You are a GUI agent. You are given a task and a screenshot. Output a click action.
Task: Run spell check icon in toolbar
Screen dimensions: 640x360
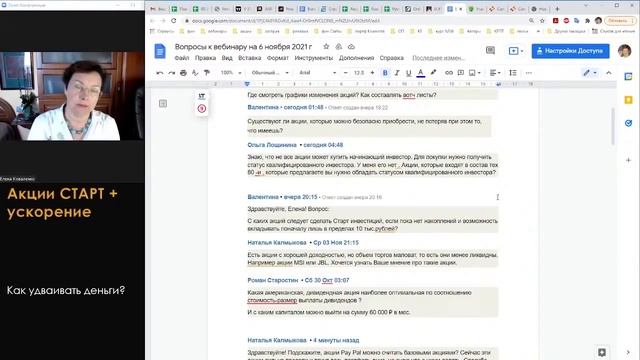195,73
